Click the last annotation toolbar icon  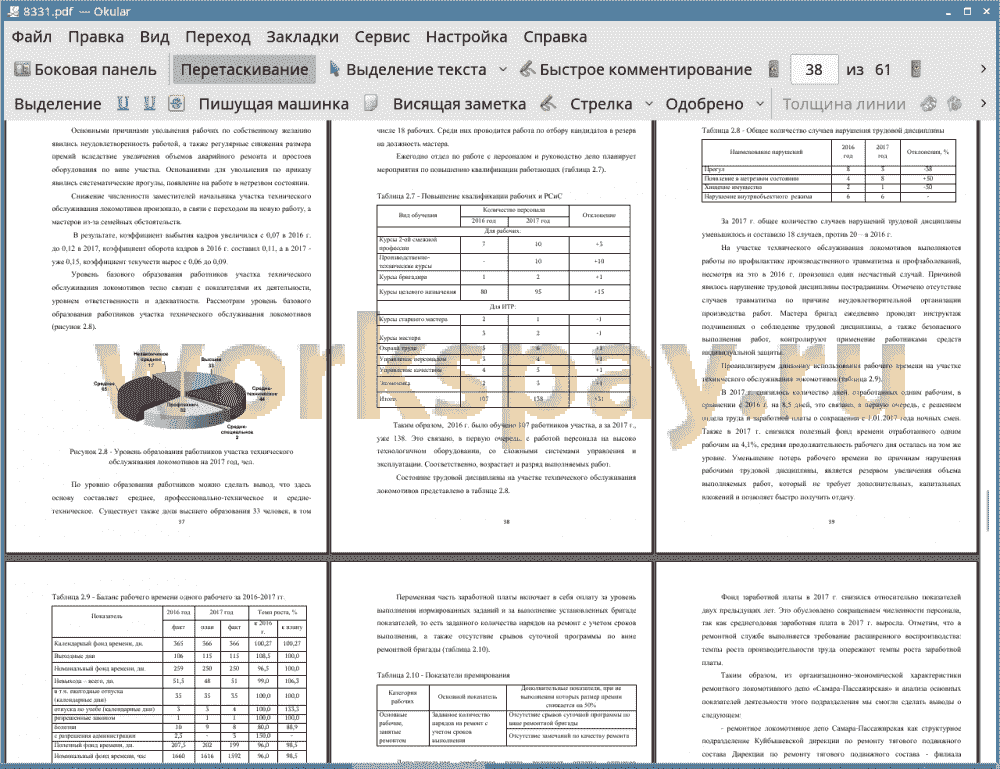coord(955,103)
